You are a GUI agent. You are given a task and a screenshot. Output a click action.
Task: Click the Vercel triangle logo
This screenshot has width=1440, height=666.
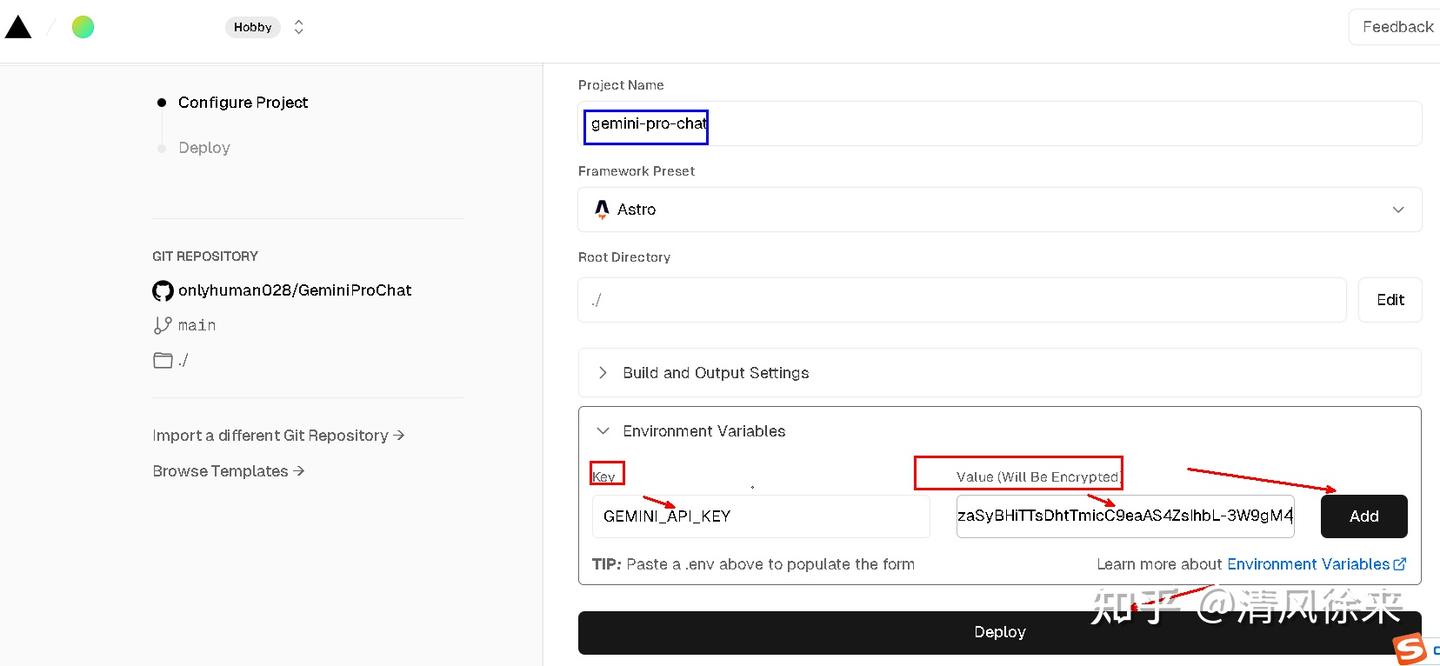pyautogui.click(x=18, y=26)
